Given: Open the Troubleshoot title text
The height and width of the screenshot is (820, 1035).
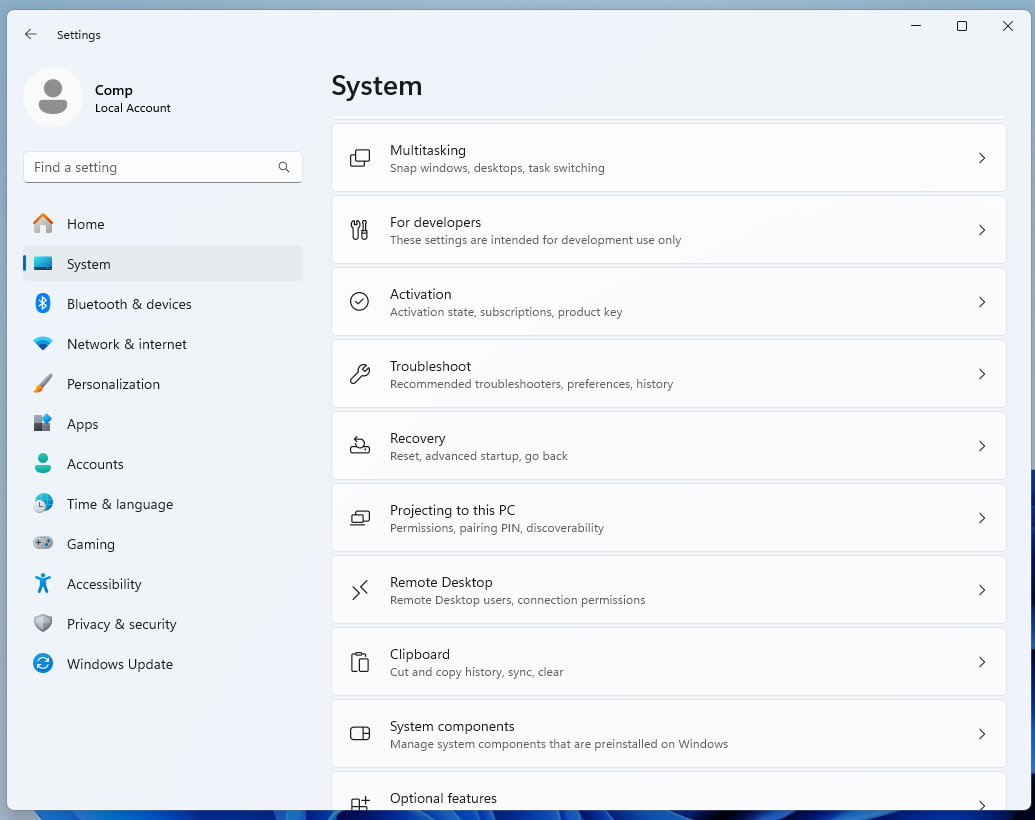Looking at the screenshot, I should pos(430,366).
